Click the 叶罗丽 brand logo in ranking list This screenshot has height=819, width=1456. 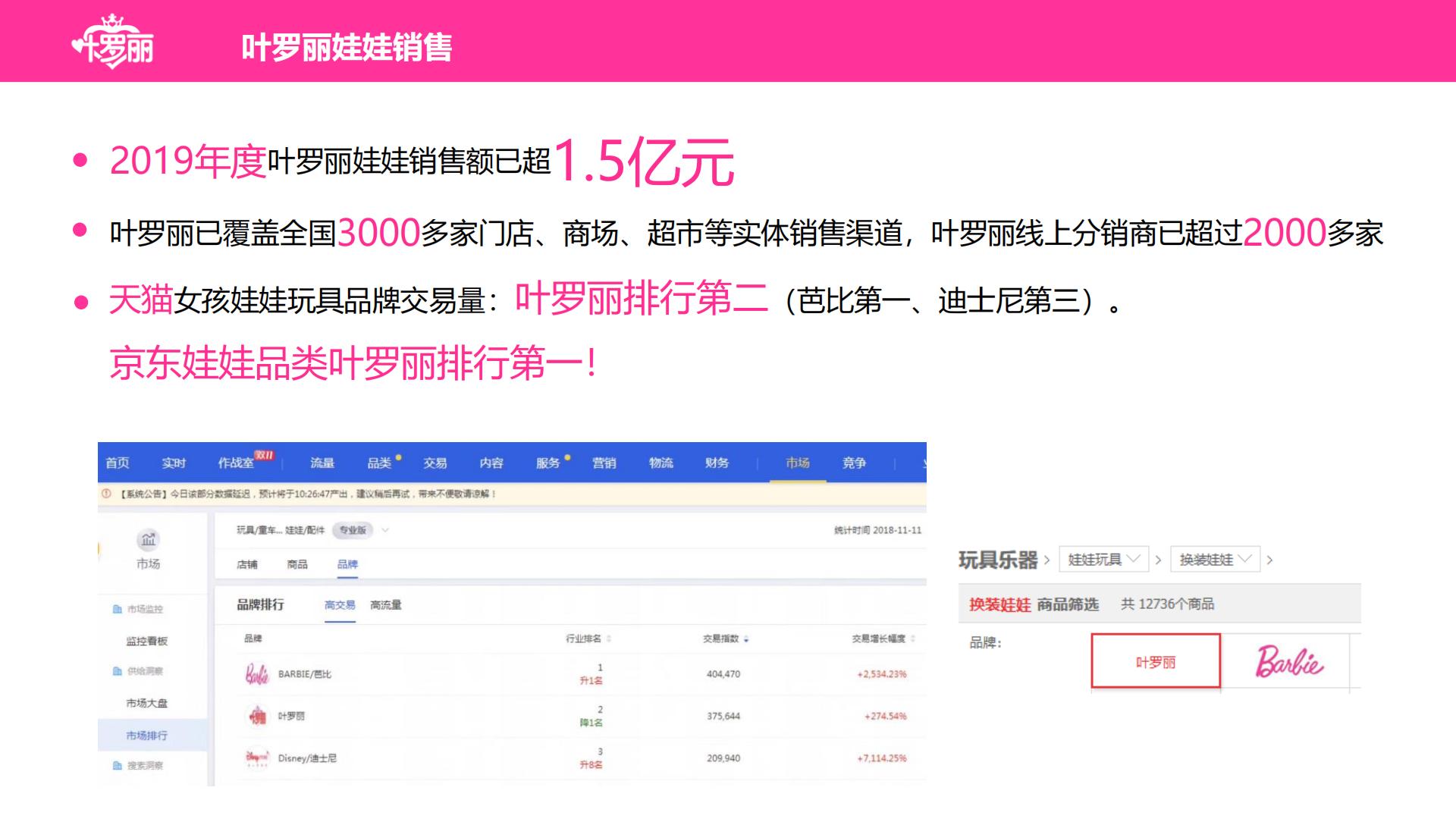point(257,716)
